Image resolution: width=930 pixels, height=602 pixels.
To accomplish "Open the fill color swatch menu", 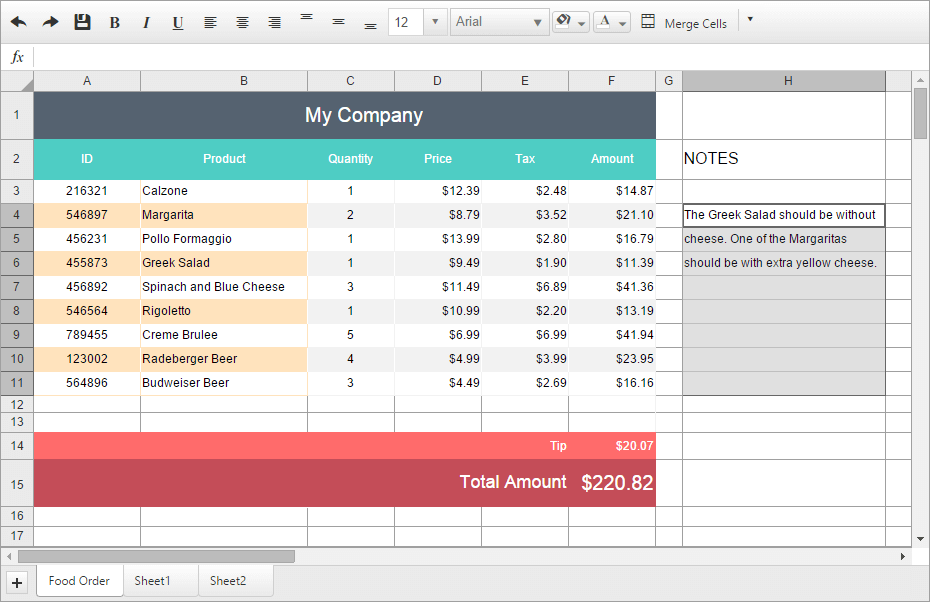I will 581,22.
